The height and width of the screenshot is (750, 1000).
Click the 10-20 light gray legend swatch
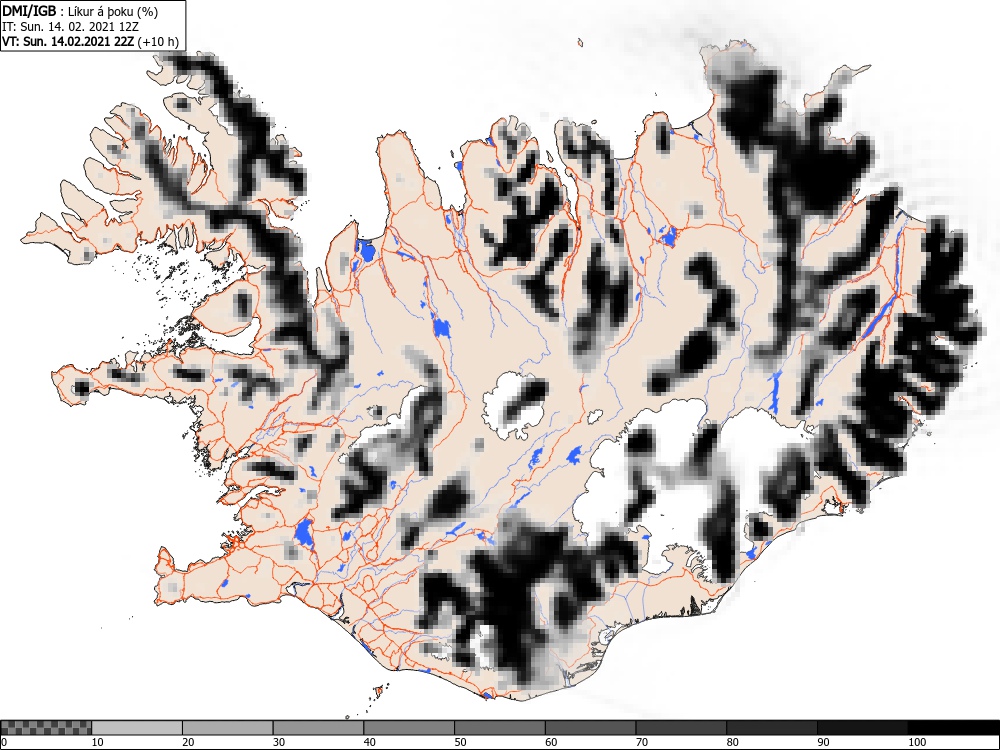[137, 728]
